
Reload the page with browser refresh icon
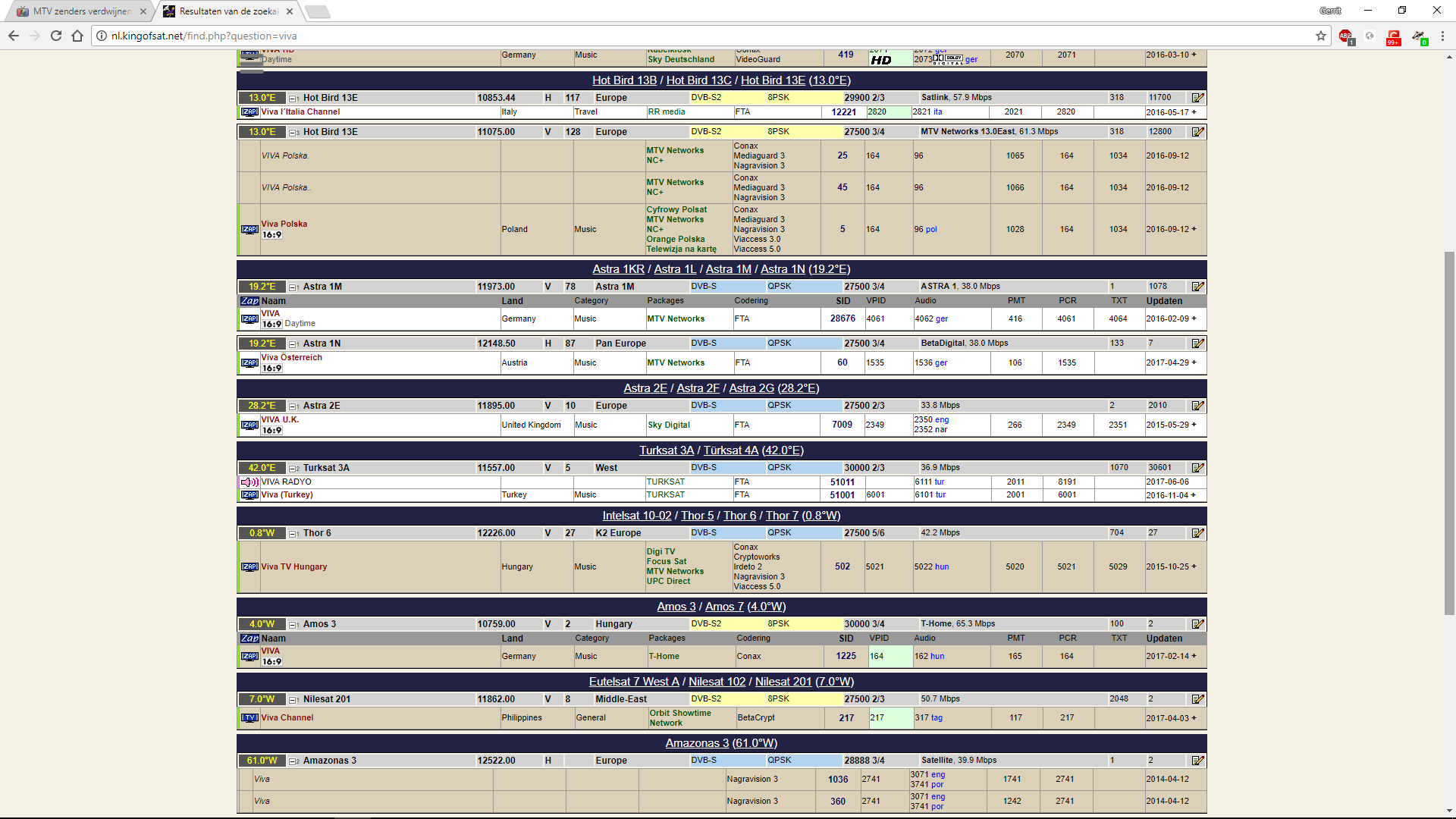coord(56,36)
